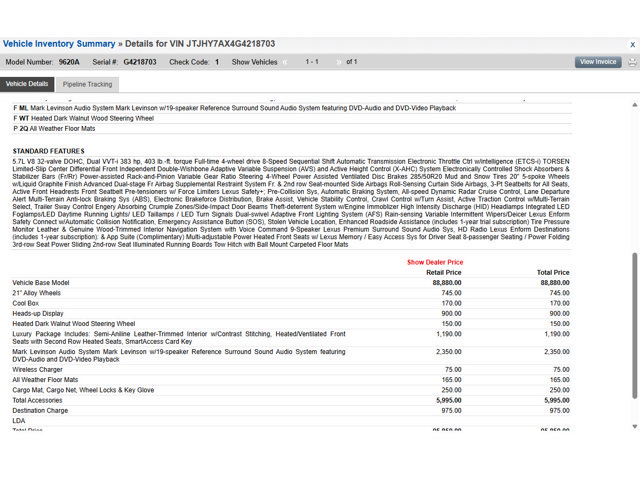This screenshot has height=480, width=640.
Task: Click the All Weather Floor Mats option row 2Q
Action: pyautogui.click(x=292, y=129)
